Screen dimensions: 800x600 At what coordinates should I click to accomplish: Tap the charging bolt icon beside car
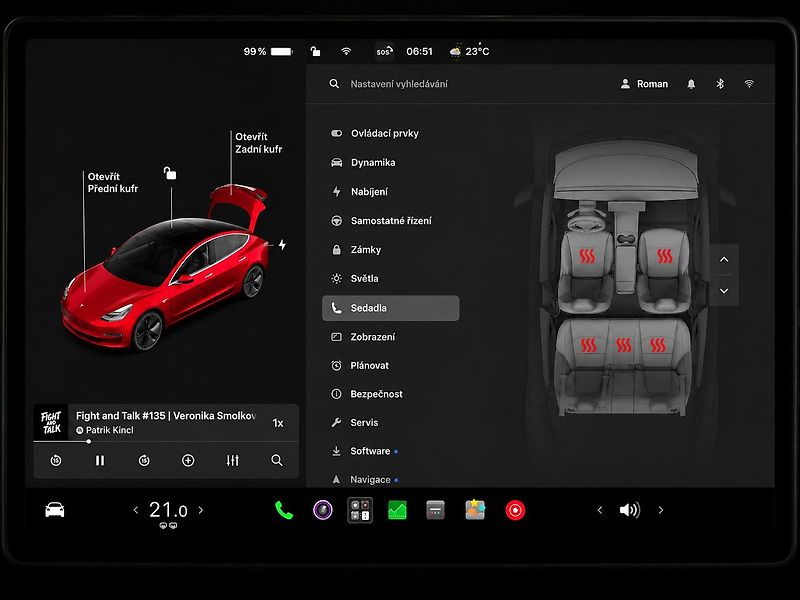[x=282, y=244]
